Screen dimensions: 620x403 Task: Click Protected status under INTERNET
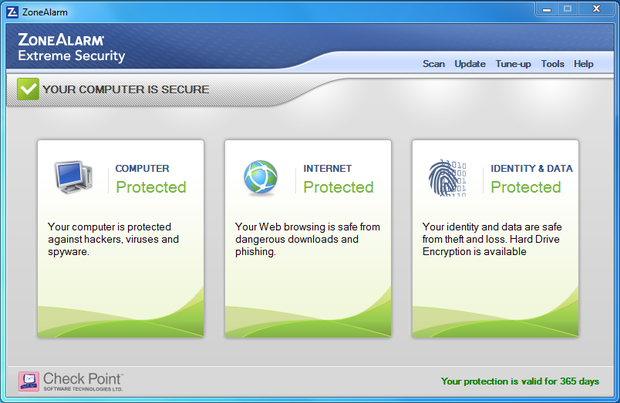pos(338,187)
